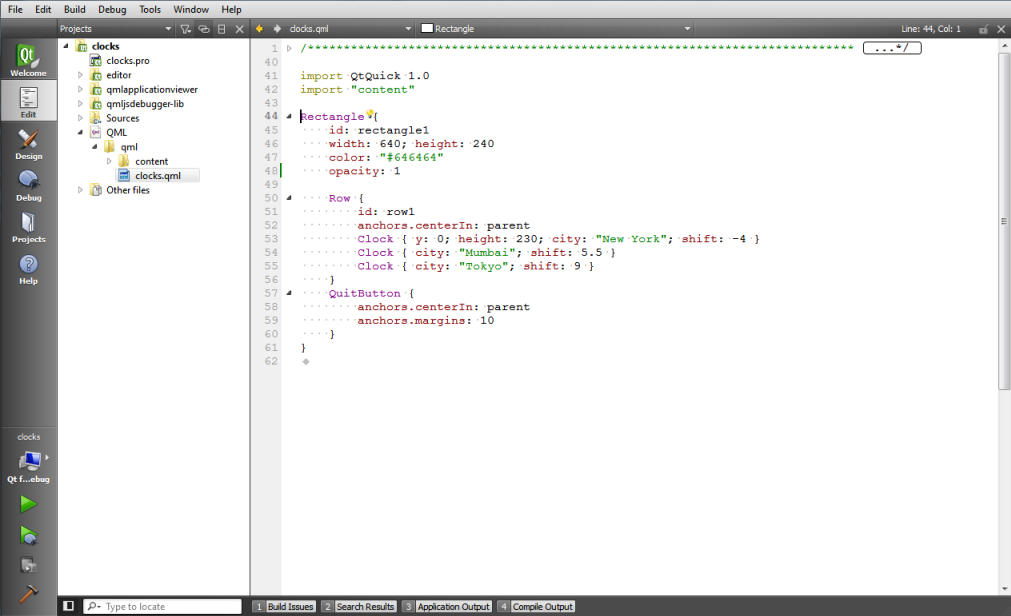Expand the Sources folder

pos(80,118)
